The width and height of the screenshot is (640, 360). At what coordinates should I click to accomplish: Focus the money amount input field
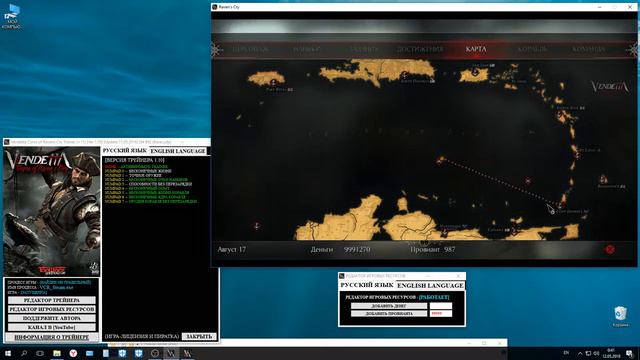pos(441,306)
